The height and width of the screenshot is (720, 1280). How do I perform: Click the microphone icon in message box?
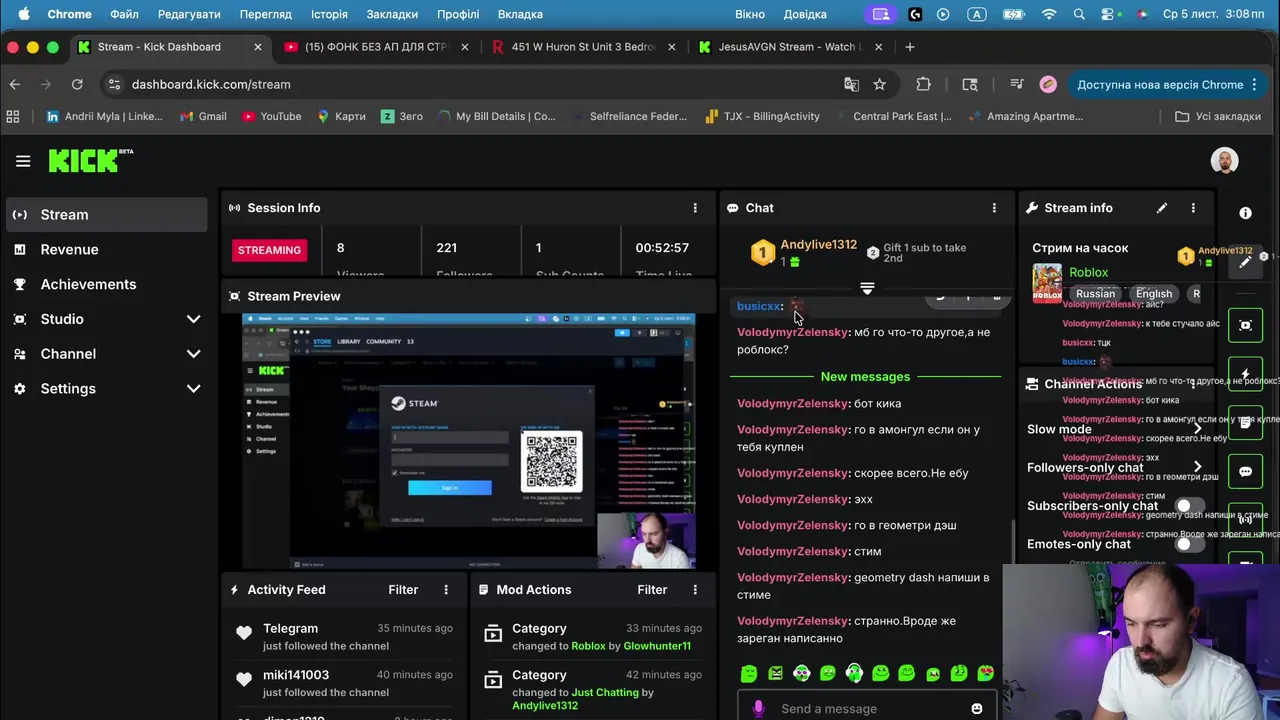(758, 708)
